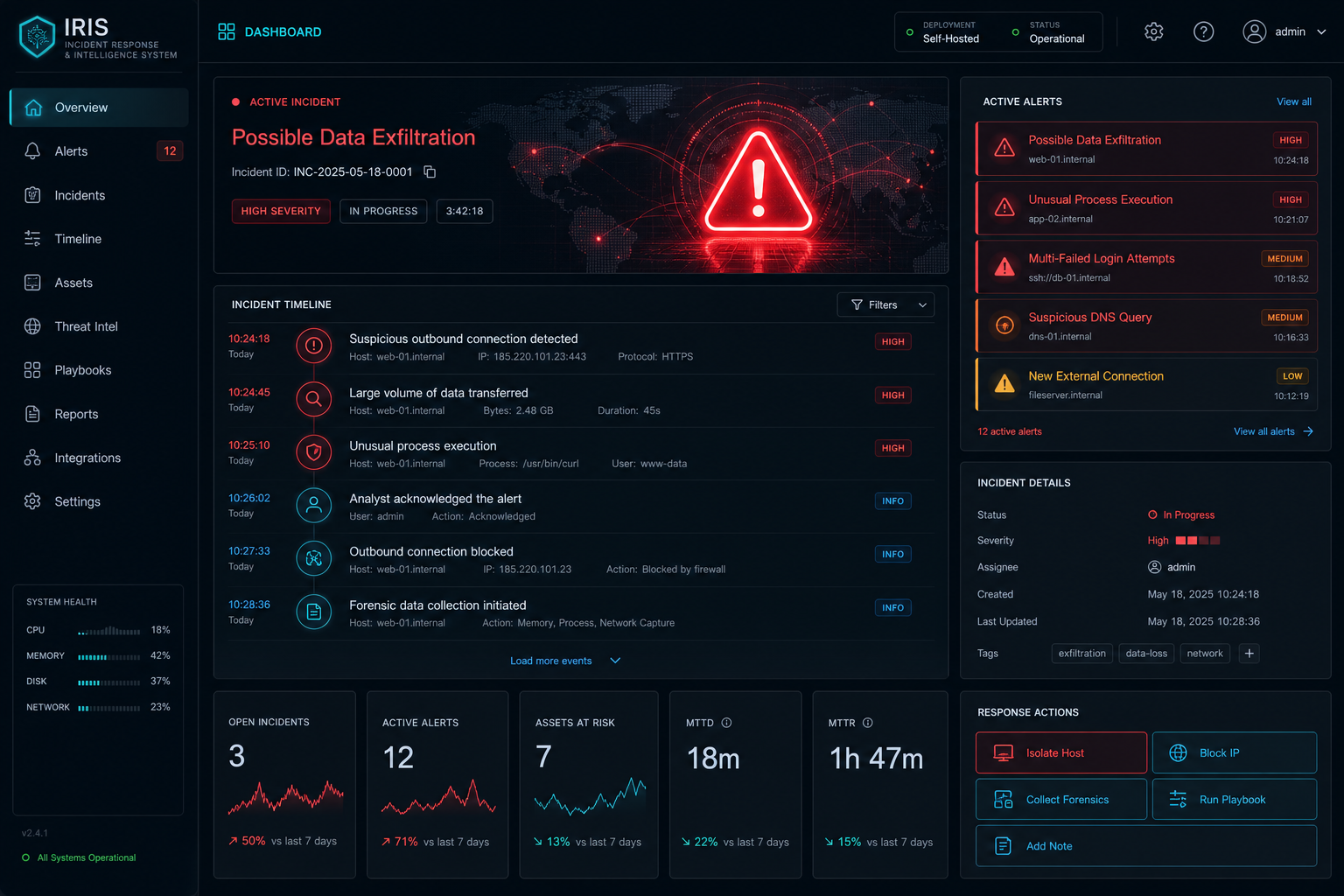
Task: Click the arrow next to View all alerts
Action: [1308, 431]
